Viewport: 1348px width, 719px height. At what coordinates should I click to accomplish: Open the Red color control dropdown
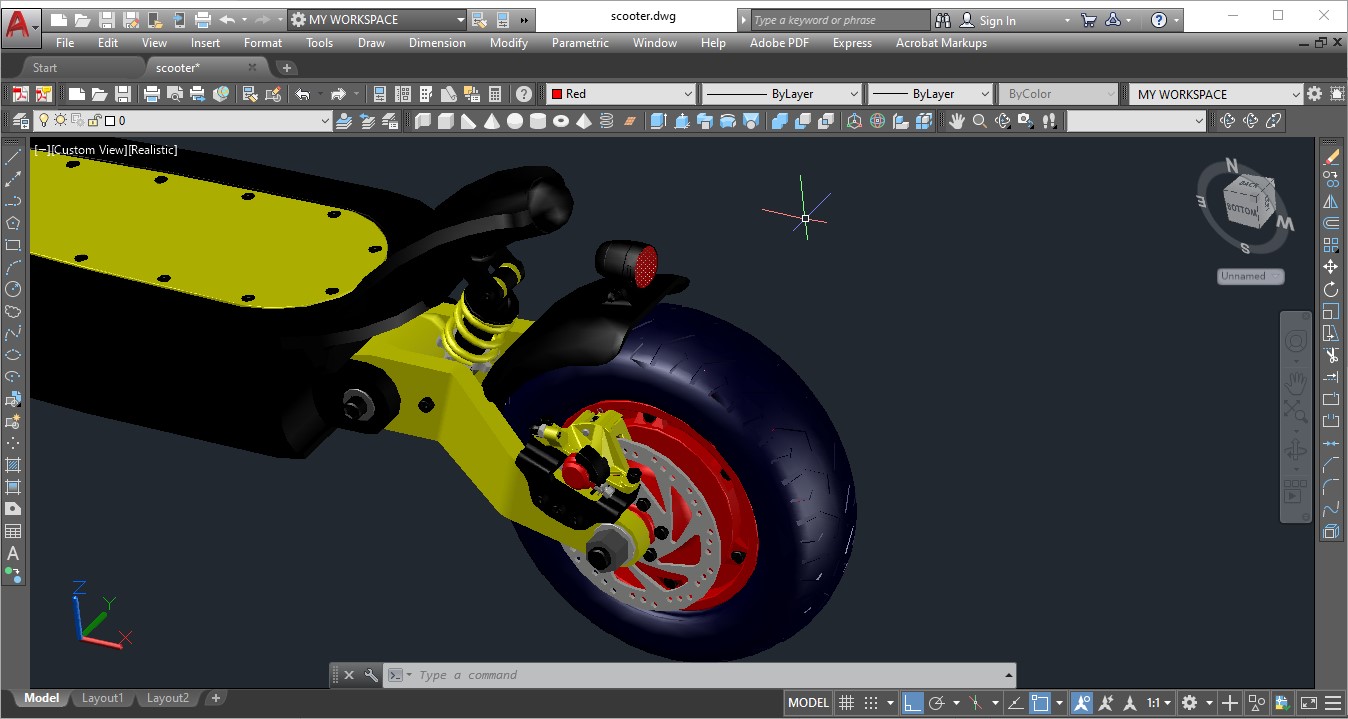tap(621, 94)
